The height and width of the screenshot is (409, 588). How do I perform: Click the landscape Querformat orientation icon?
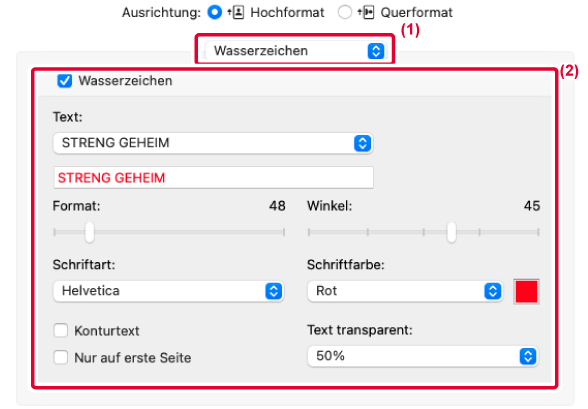click(x=366, y=12)
